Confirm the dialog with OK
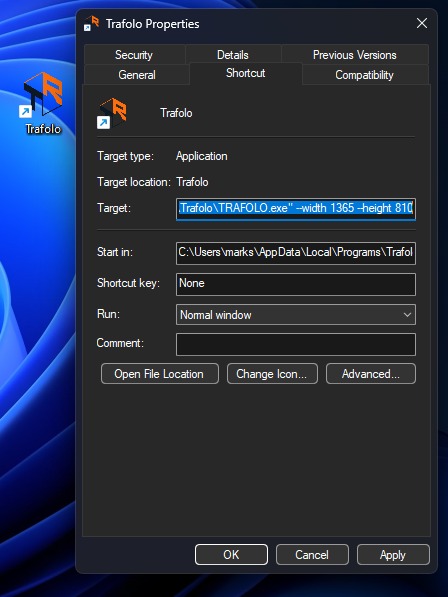This screenshot has height=597, width=448. 231,554
